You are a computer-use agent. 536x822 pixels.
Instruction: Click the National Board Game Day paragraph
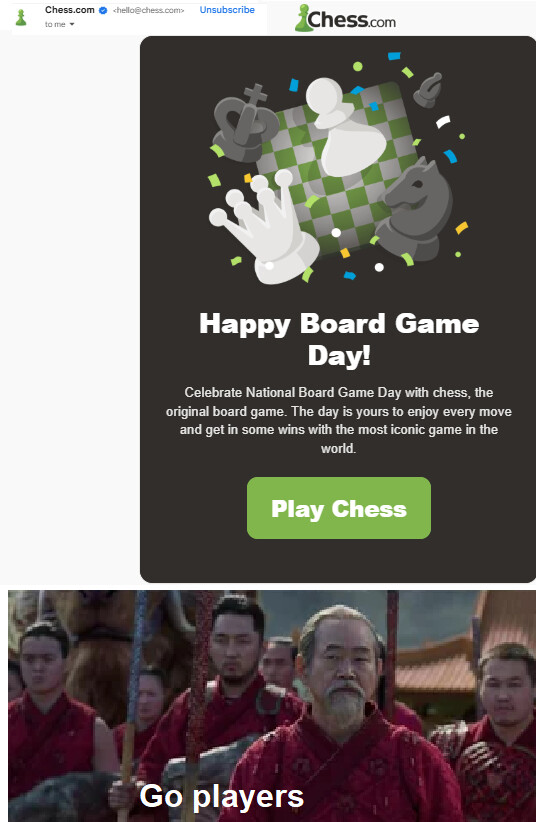(339, 420)
